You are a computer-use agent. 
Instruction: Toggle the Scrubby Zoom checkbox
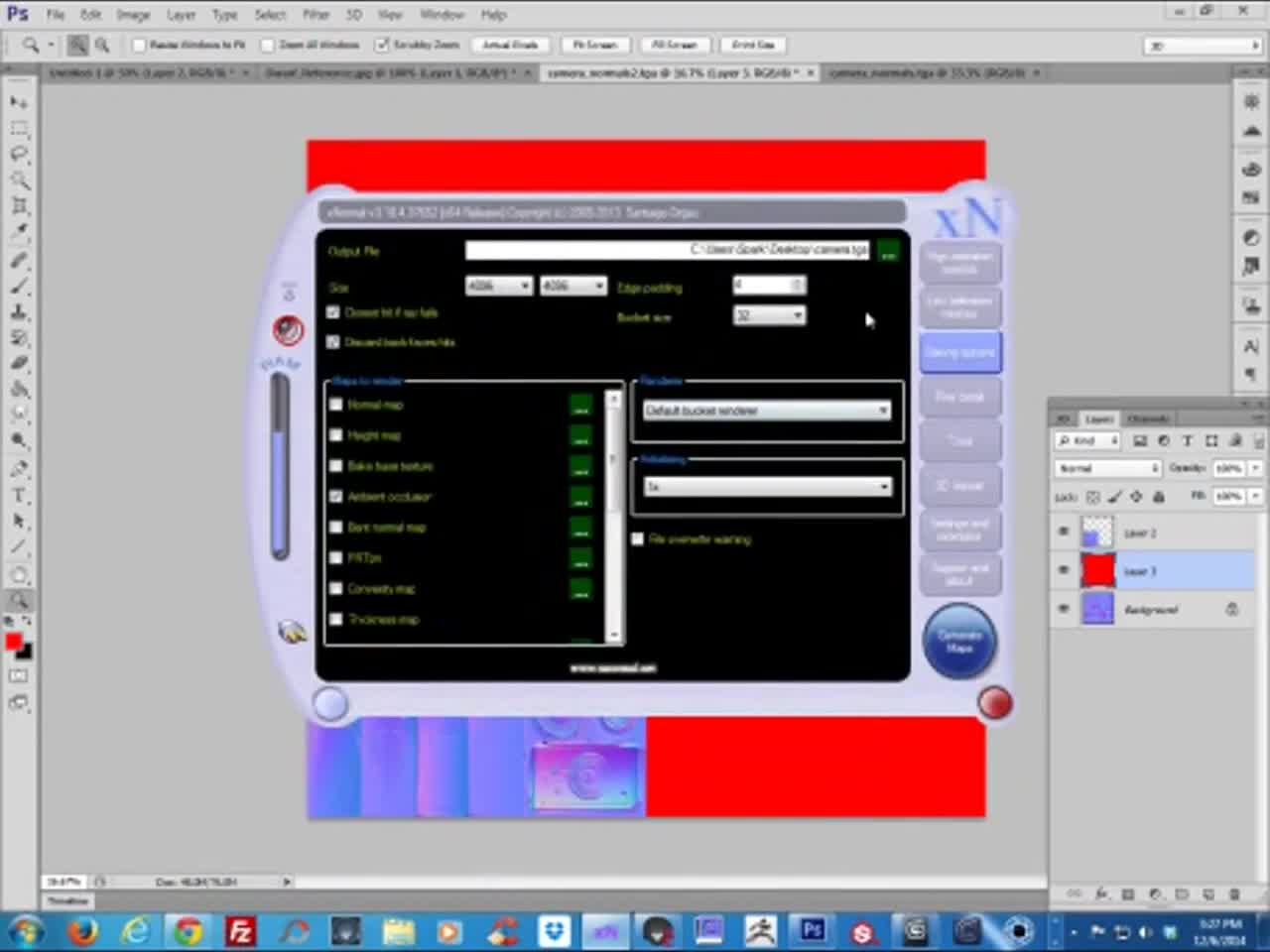pos(382,45)
